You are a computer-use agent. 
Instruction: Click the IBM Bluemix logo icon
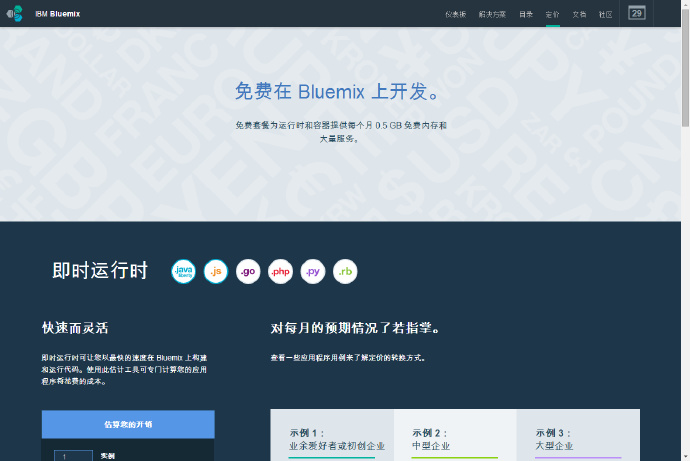pyautogui.click(x=15, y=14)
